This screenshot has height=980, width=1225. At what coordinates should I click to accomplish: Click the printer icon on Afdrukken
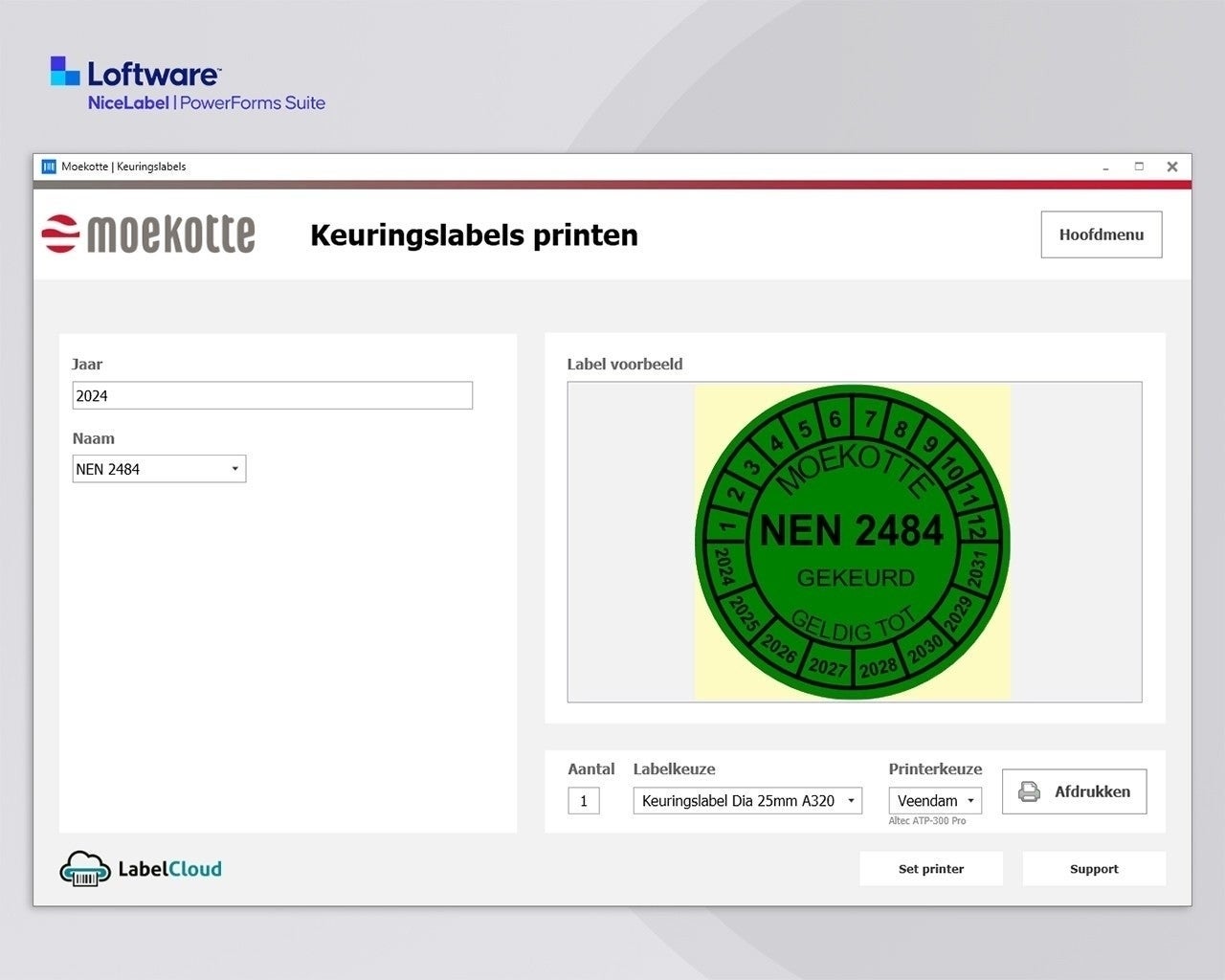(1030, 791)
